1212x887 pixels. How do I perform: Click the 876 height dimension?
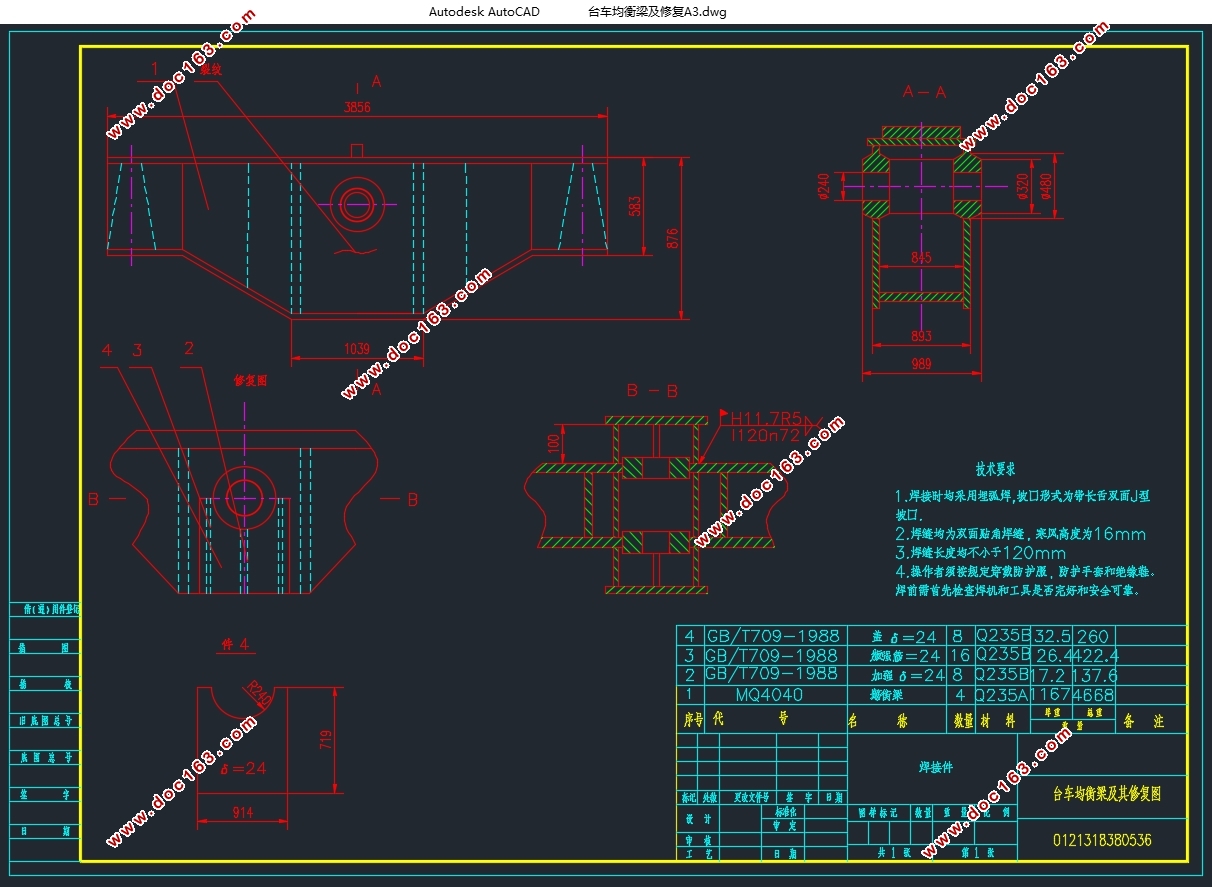673,238
